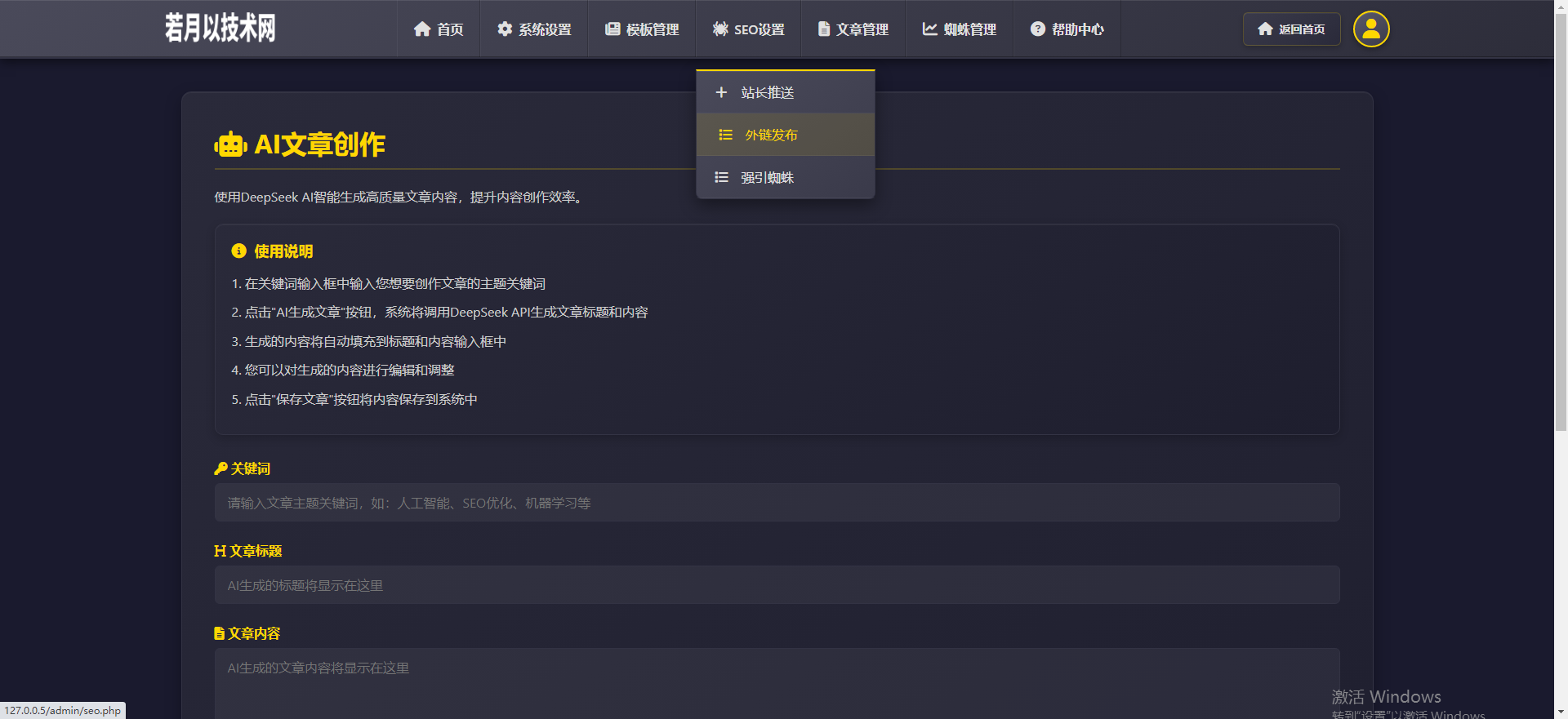Select 外链发布 from the dropdown menu
Screen dimensions: 1568x719
pos(771,135)
